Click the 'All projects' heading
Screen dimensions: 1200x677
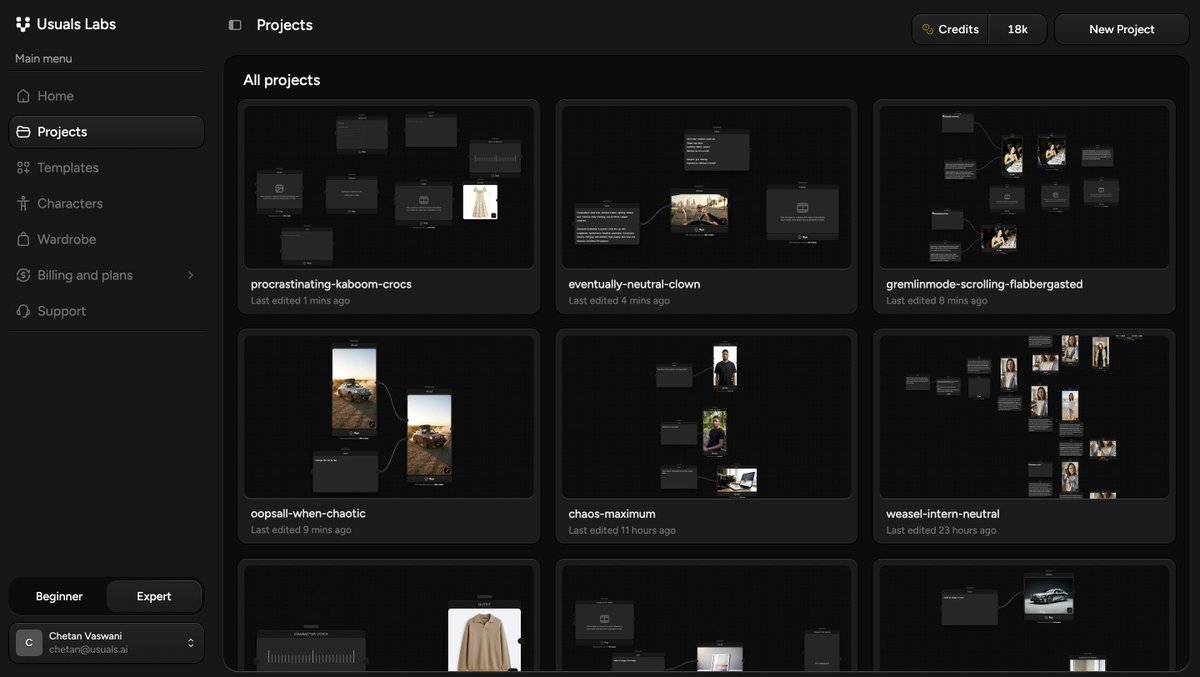point(282,80)
